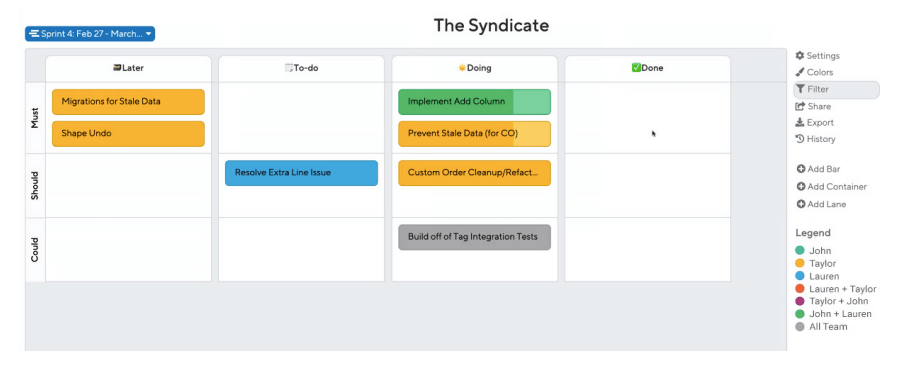Click the plus icon for Add Container
Image resolution: width=909 pixels, height=371 pixels.
click(801, 187)
